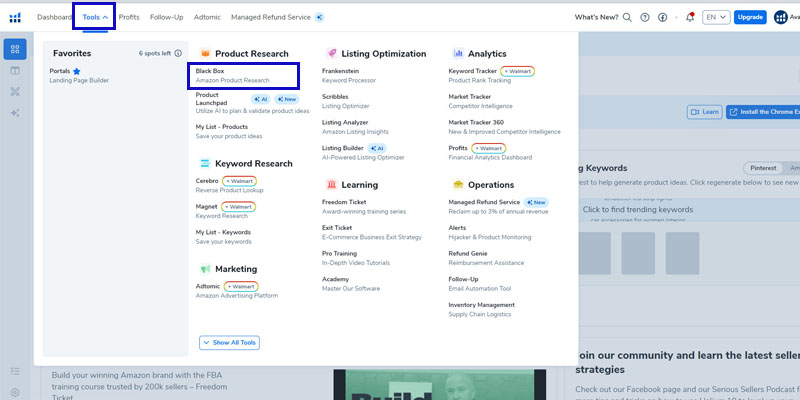Open Magnet Keyword Research tool

point(226,211)
